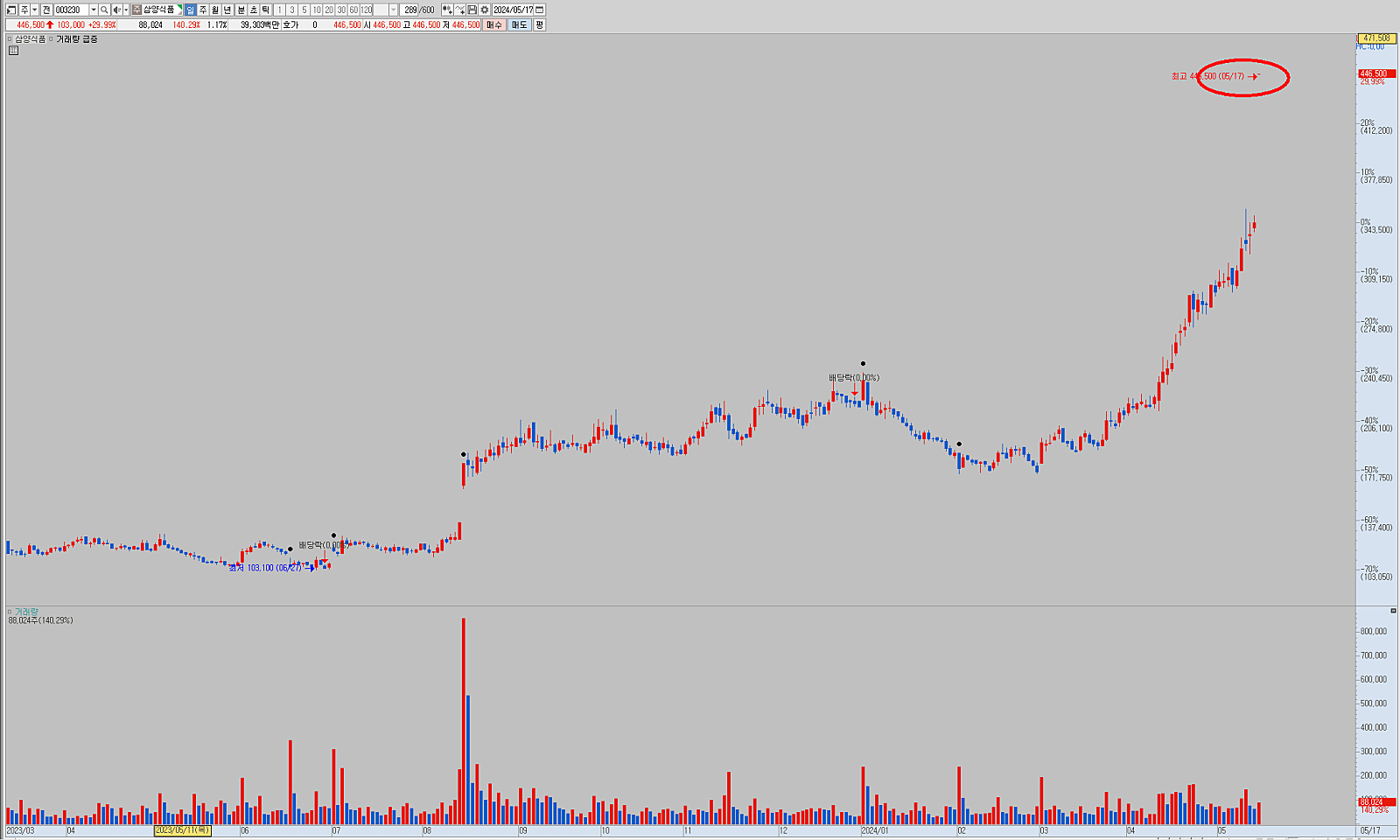Image resolution: width=1400 pixels, height=840 pixels.
Task: Click the line overlay tool icon
Action: [460, 10]
